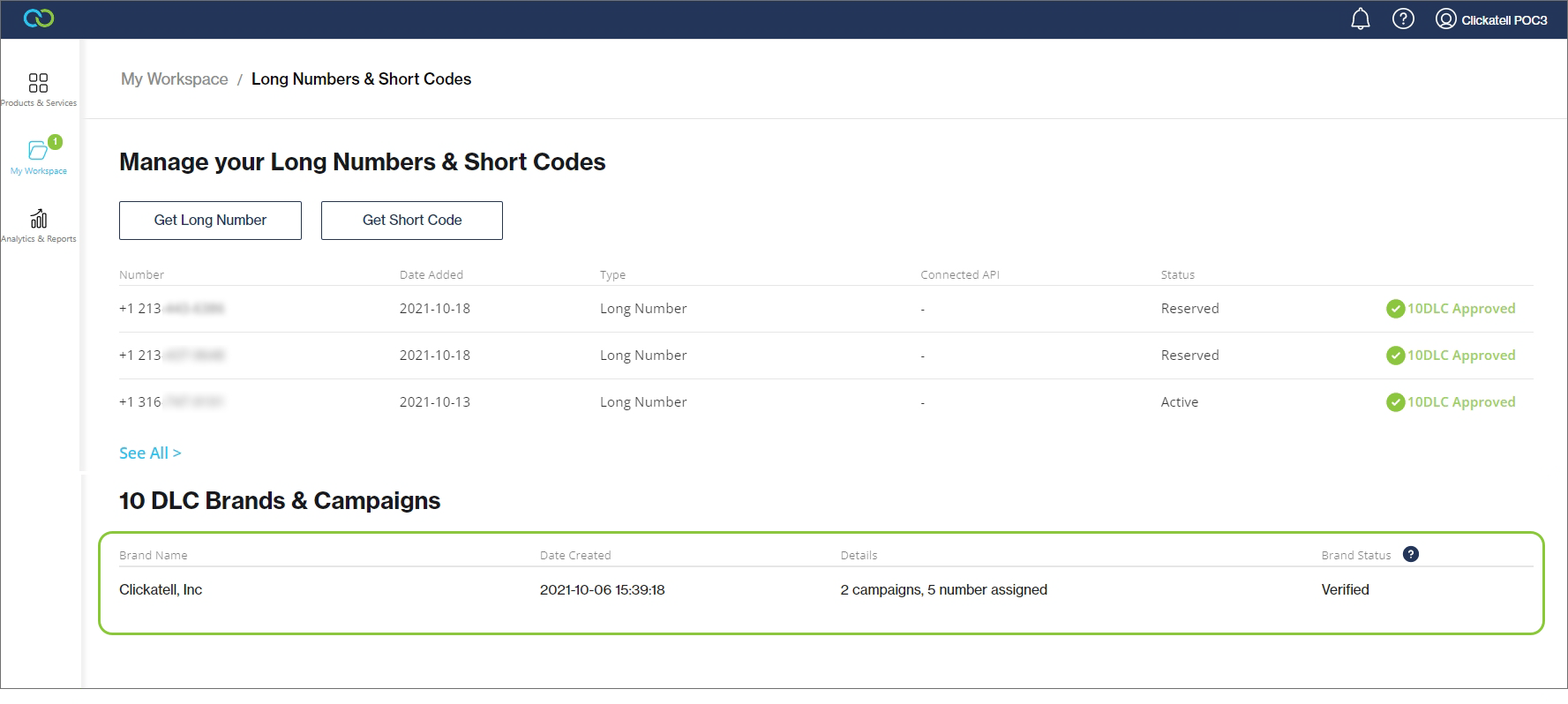Viewport: 1568px width, 704px height.
Task: Click See All numbers link
Action: tap(150, 453)
